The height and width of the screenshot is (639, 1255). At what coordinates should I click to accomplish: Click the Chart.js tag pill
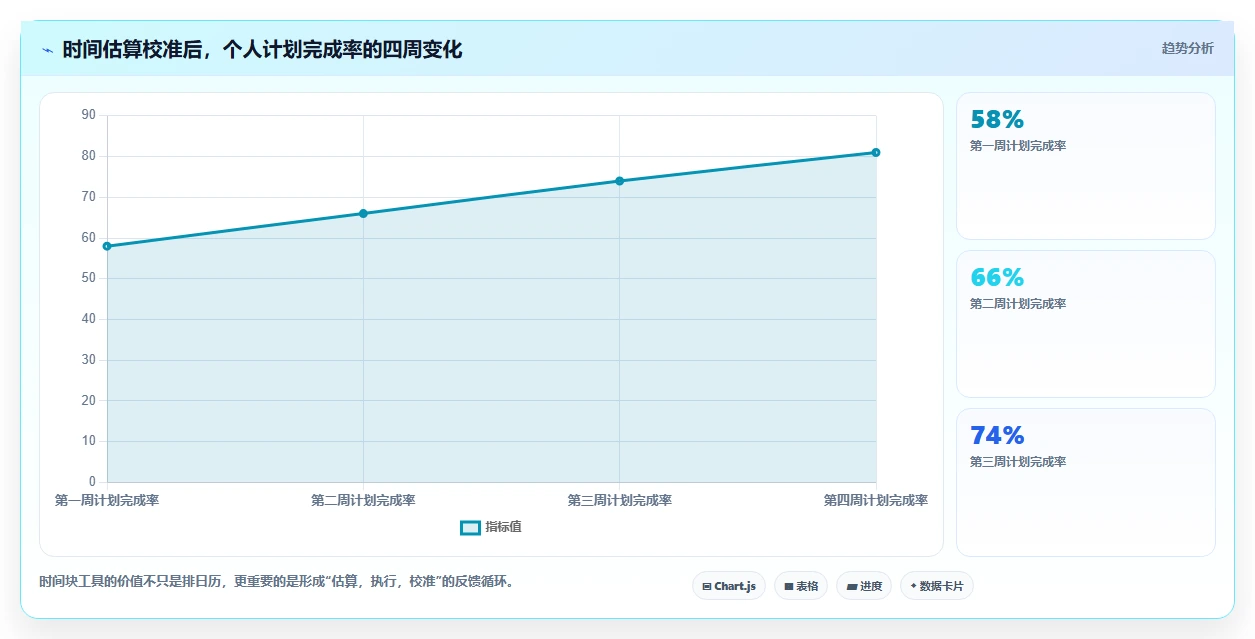(x=729, y=586)
